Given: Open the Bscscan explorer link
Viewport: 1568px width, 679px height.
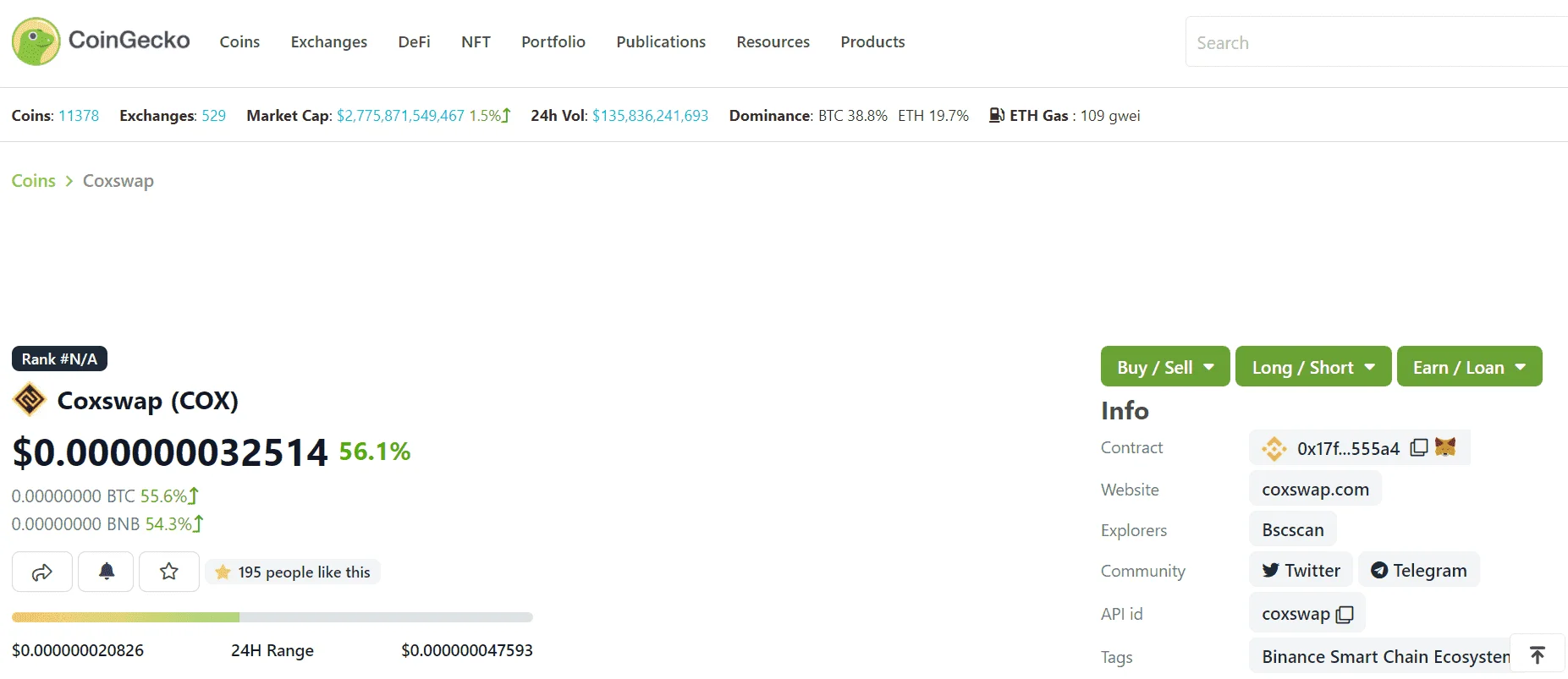Looking at the screenshot, I should pyautogui.click(x=1293, y=530).
